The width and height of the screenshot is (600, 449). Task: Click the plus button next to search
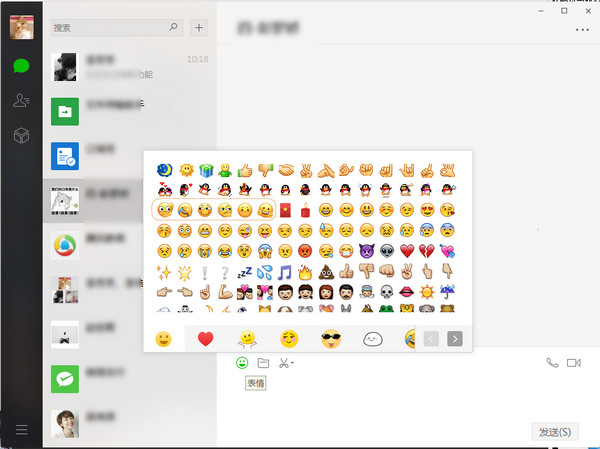pyautogui.click(x=199, y=28)
